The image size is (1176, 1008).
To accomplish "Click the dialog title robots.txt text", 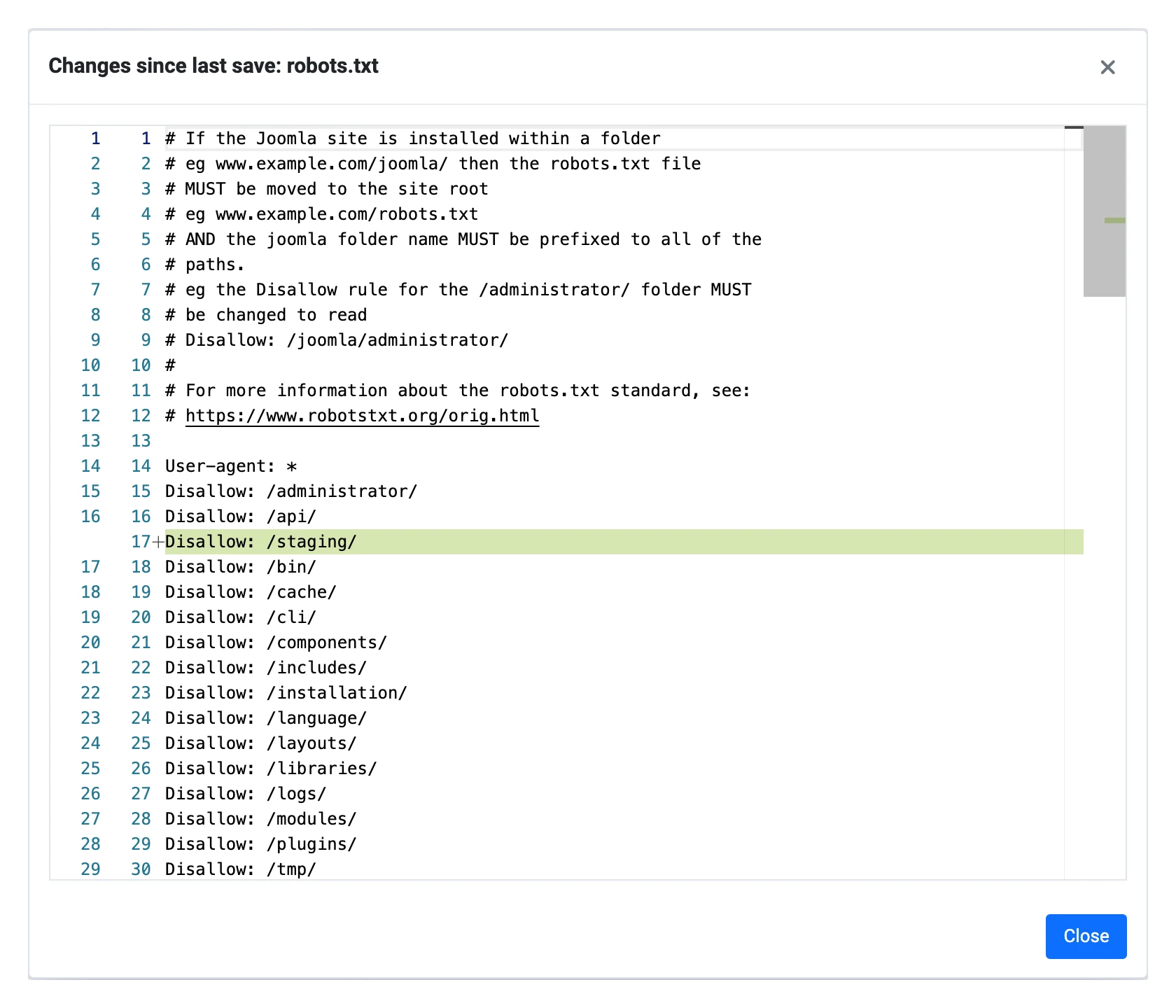I will click(x=332, y=66).
